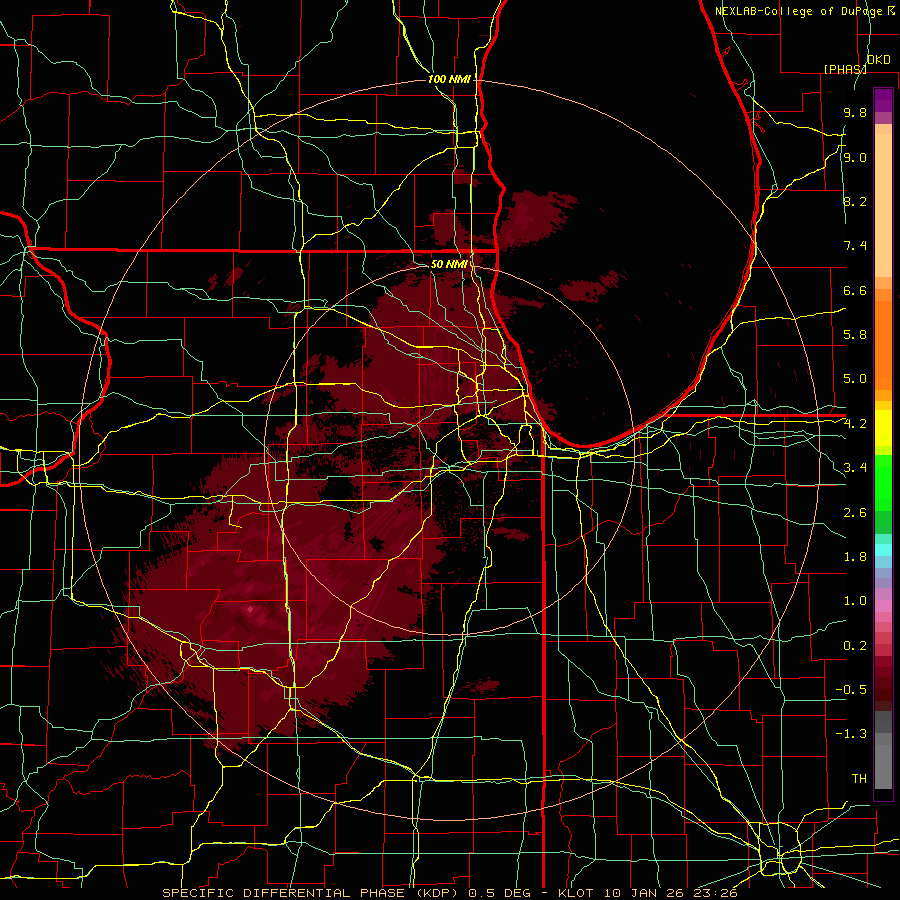900x900 pixels.
Task: Click the small logo icon after DuPage
Action: tap(890, 11)
